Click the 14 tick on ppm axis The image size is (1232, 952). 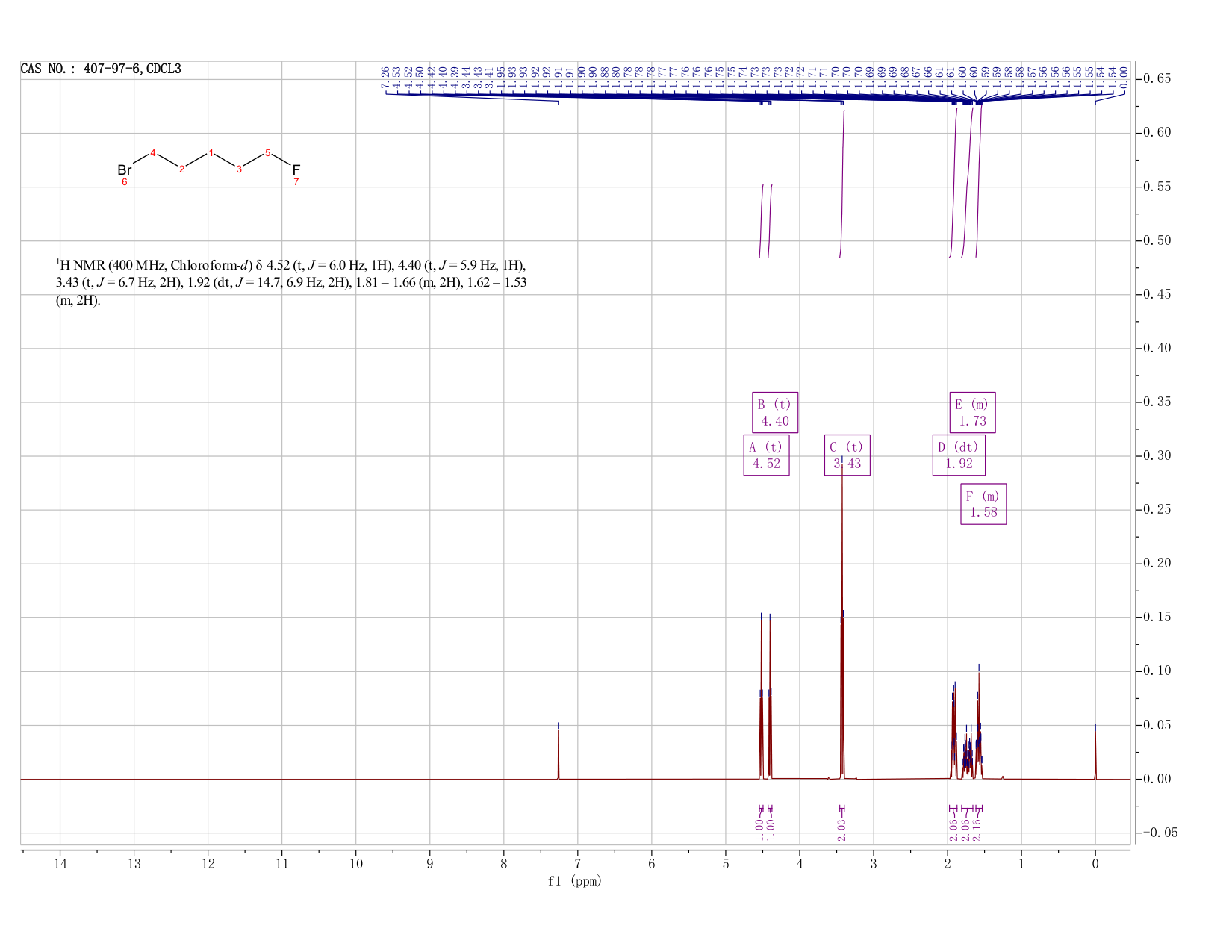60,863
